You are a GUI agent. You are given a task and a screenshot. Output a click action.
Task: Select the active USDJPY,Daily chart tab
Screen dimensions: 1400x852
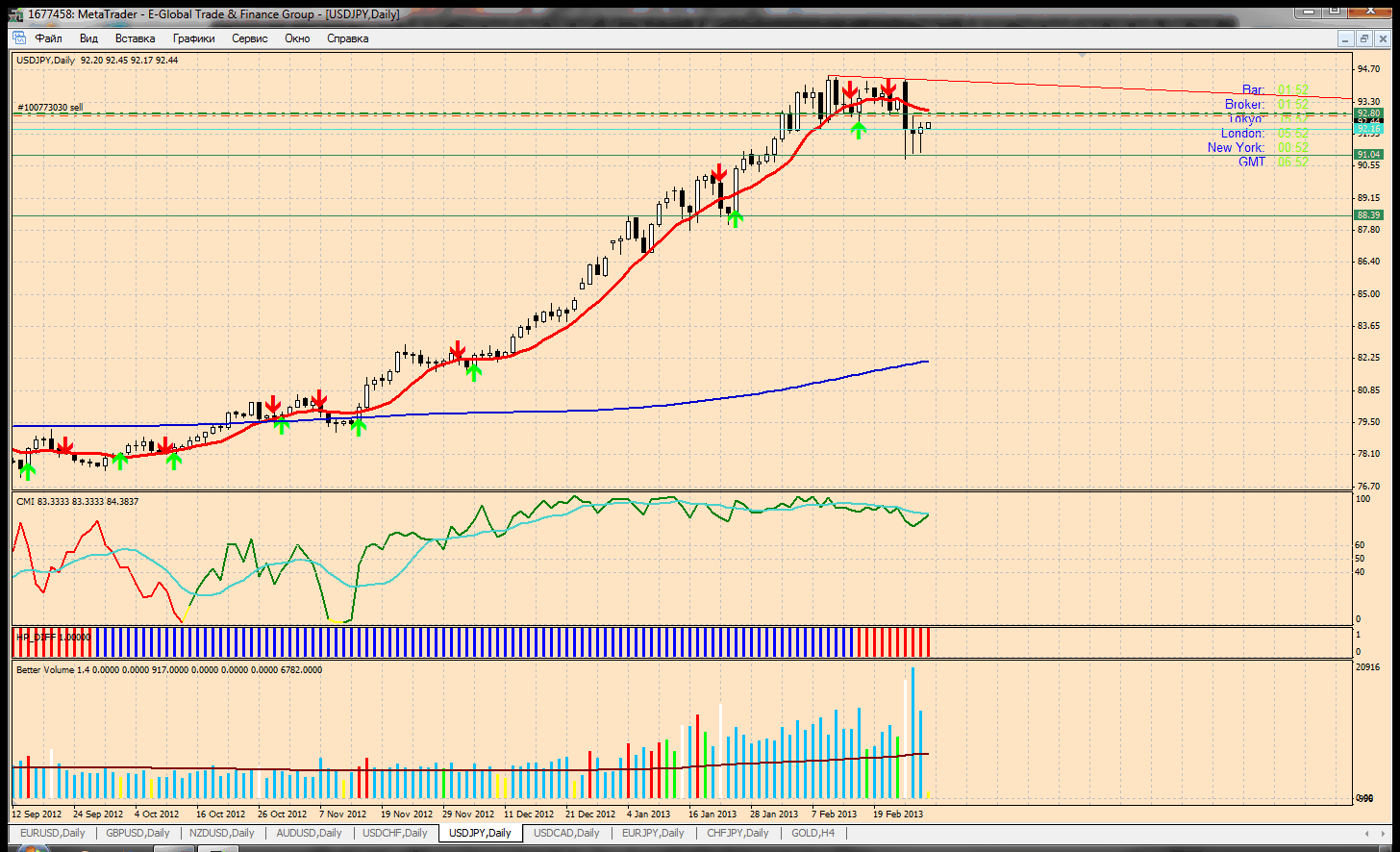[x=480, y=833]
